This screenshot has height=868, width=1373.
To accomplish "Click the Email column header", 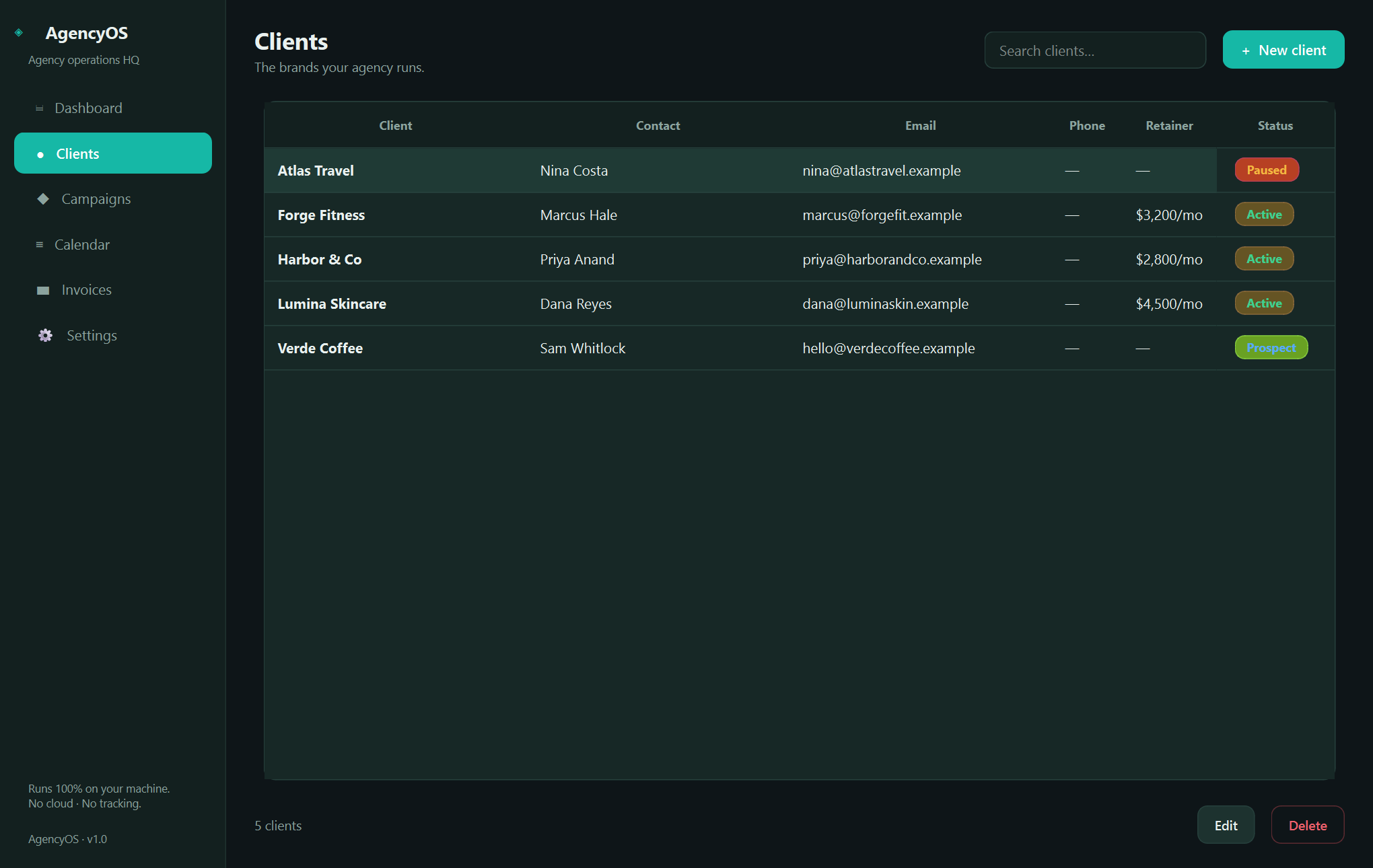I will [x=921, y=126].
